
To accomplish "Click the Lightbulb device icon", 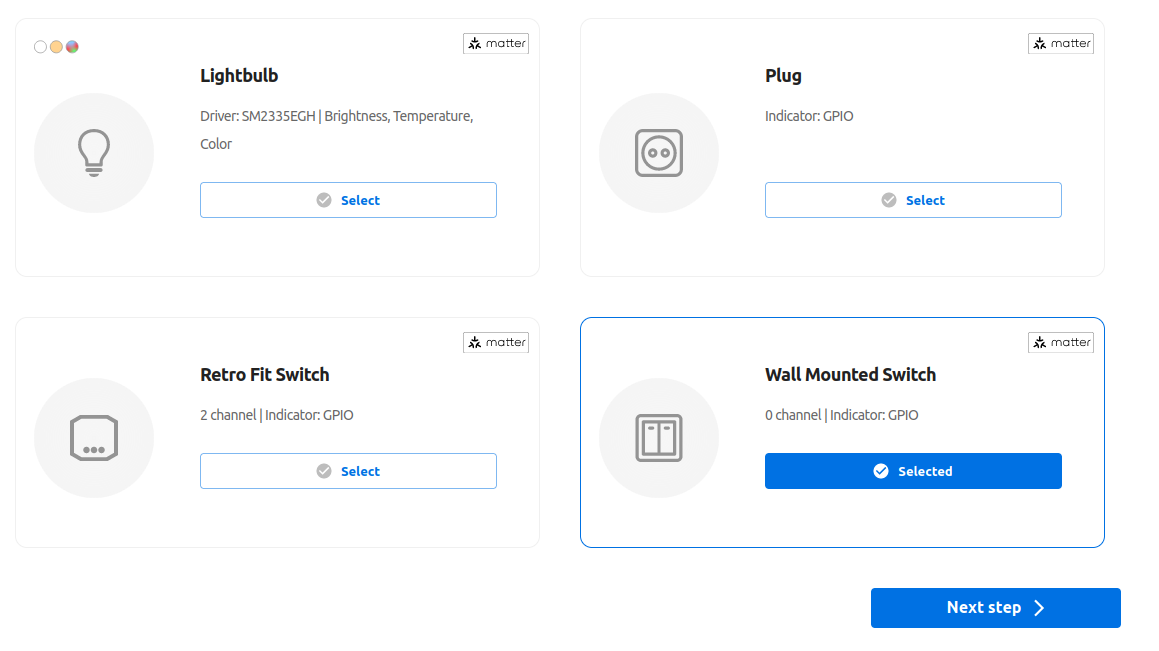I will (94, 153).
